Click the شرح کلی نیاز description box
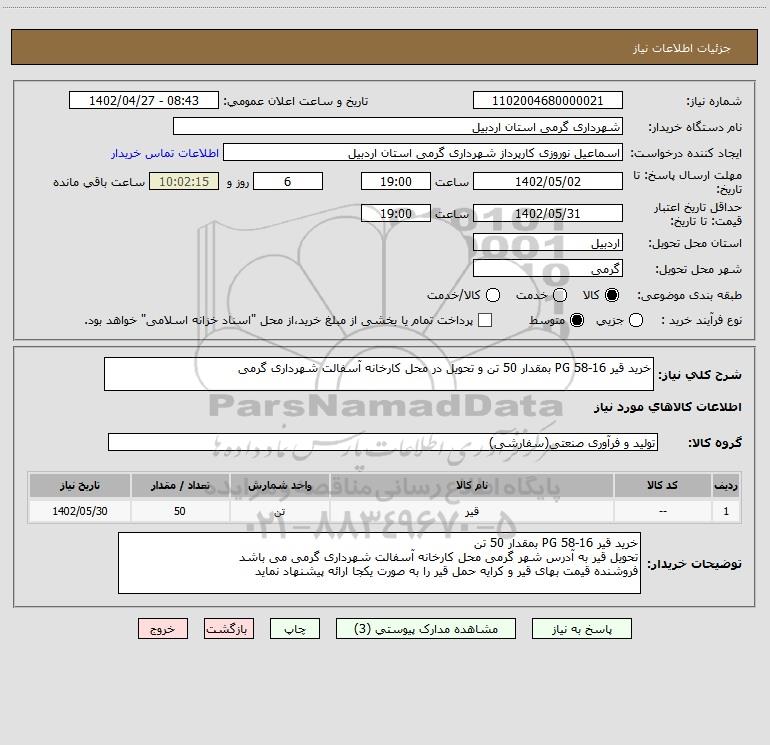The image size is (770, 745). tap(379, 374)
